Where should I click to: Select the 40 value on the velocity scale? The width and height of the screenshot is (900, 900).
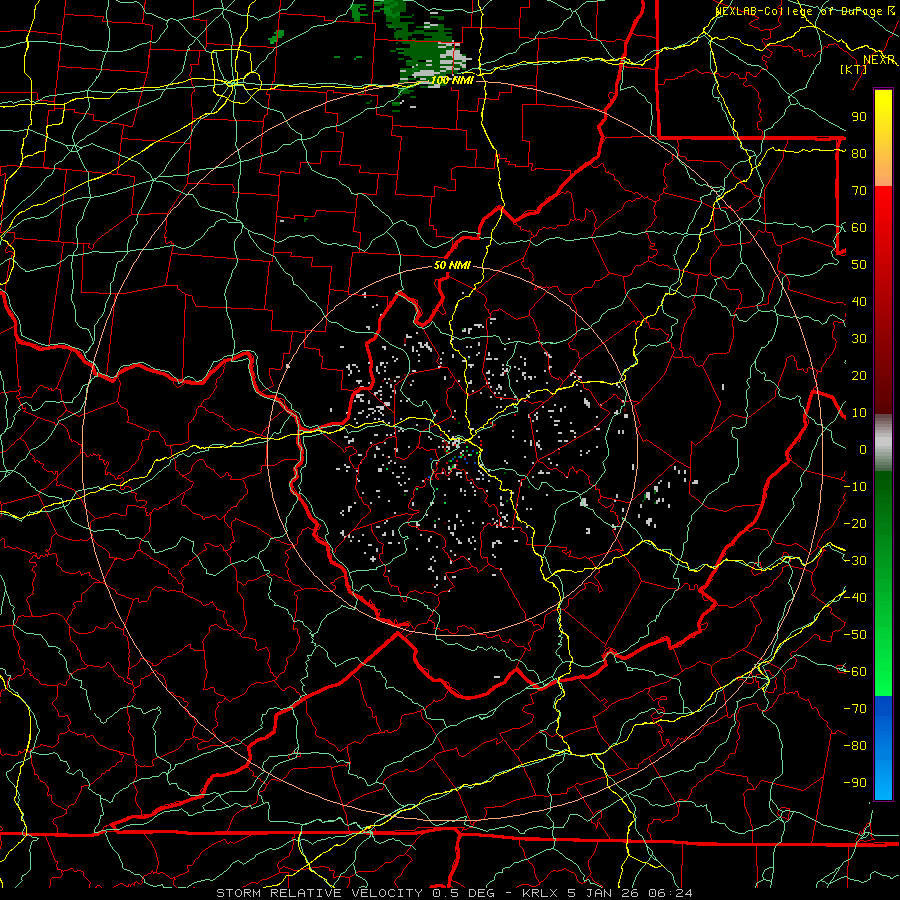859,301
